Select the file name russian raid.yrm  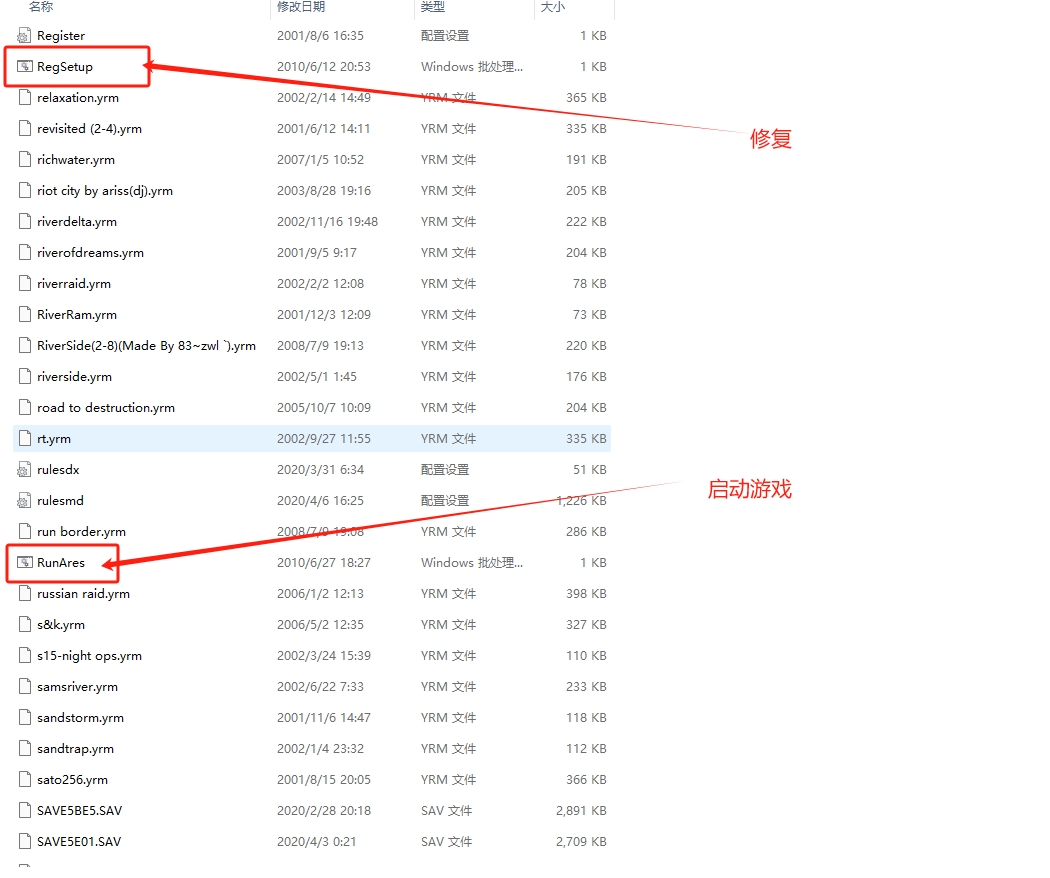pos(83,594)
